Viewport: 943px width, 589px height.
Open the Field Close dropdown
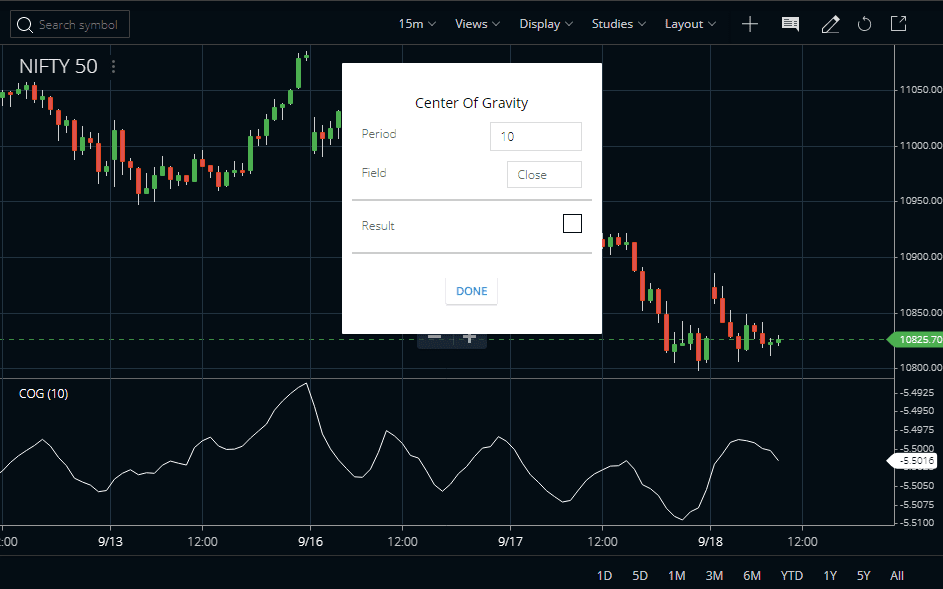click(544, 174)
